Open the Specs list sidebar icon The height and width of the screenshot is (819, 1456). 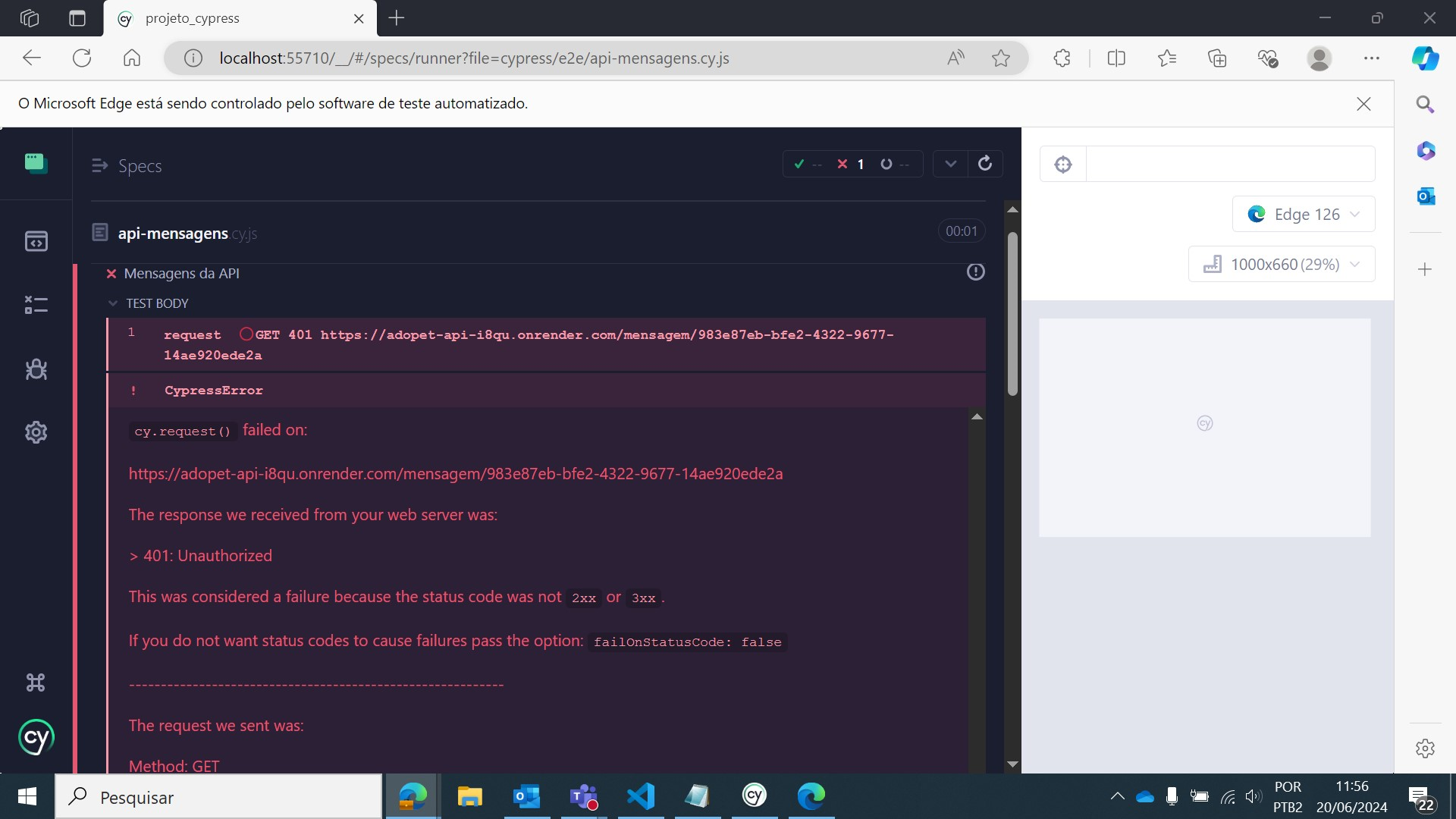(x=36, y=241)
